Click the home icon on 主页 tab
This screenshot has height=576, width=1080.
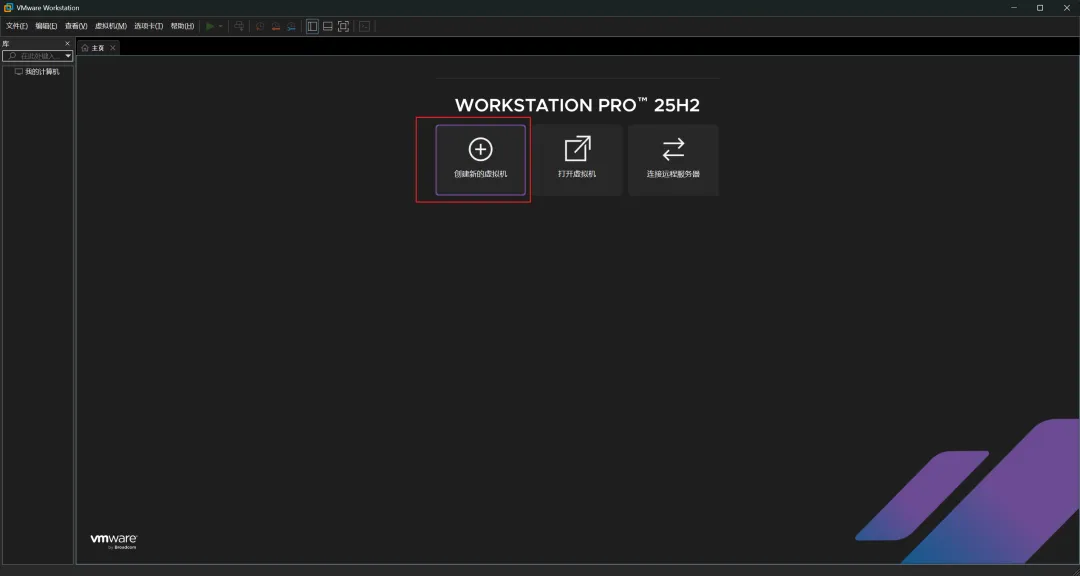click(85, 48)
